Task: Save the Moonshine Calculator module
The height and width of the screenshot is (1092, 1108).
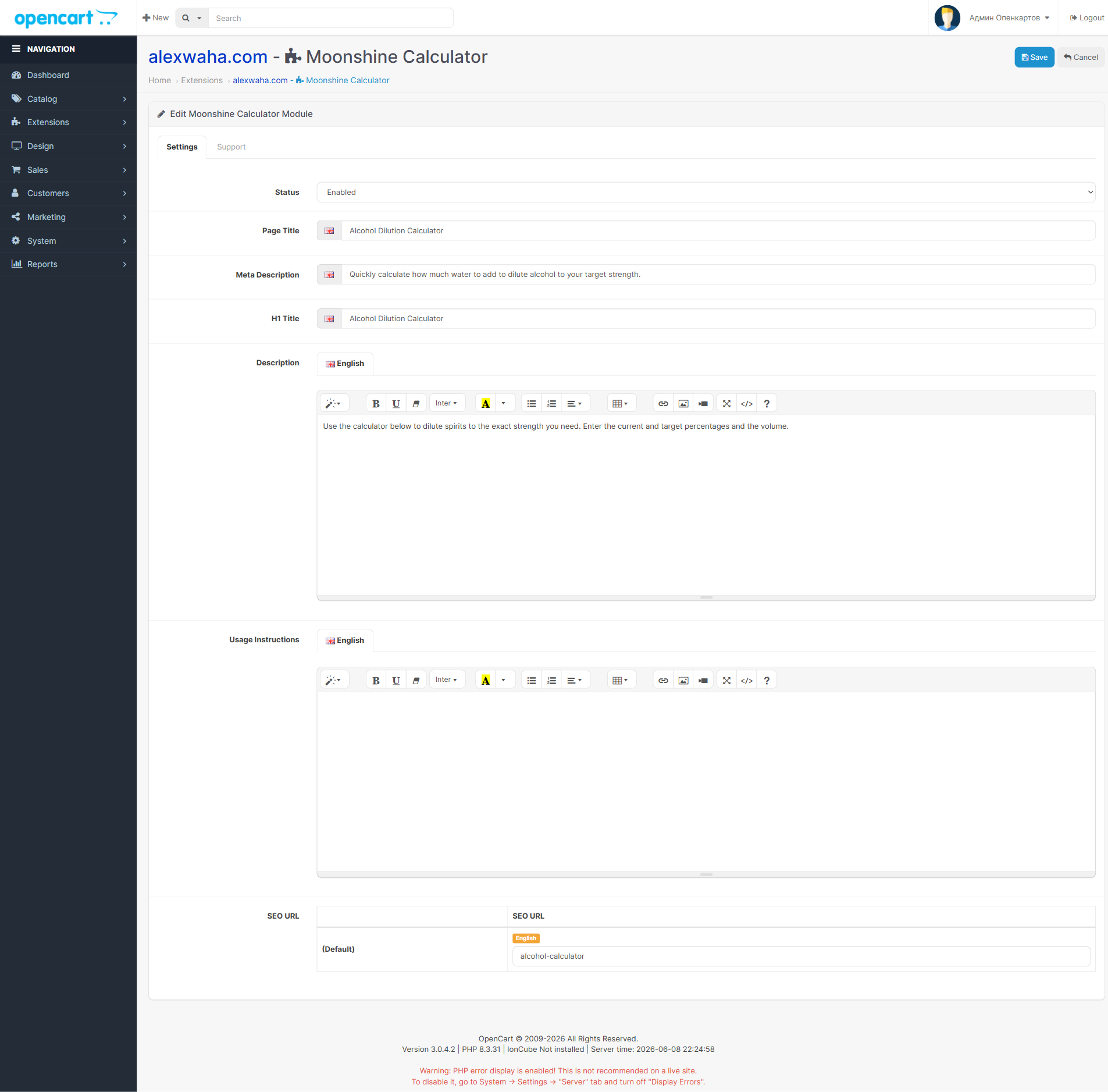Action: click(1034, 58)
